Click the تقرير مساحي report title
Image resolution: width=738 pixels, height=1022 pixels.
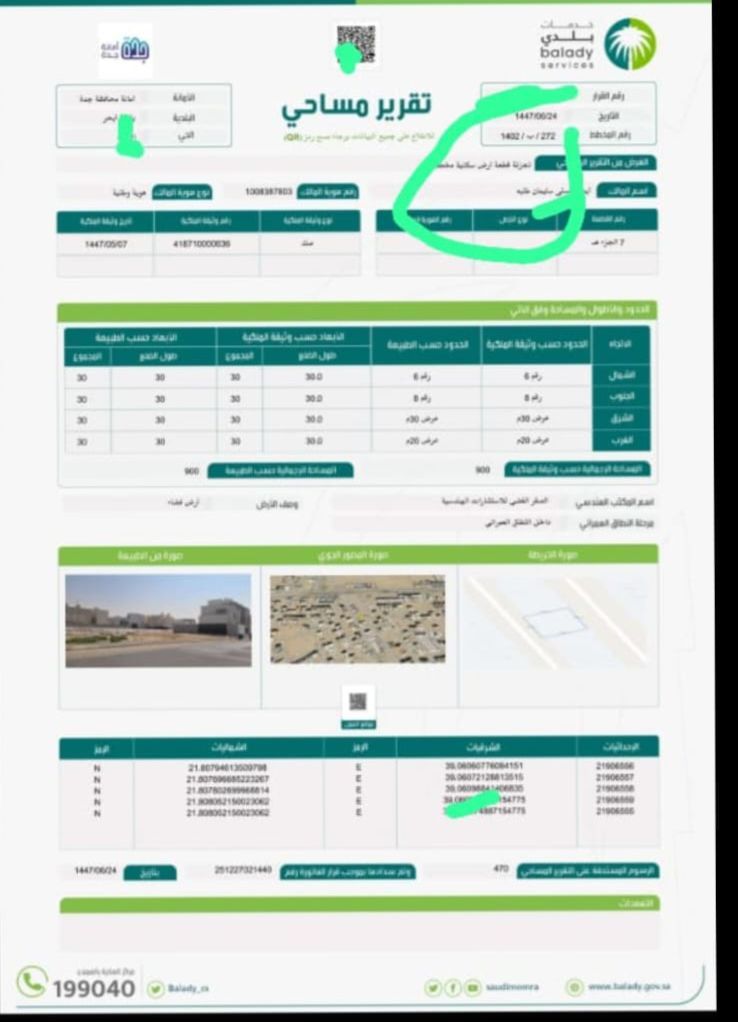(x=357, y=106)
